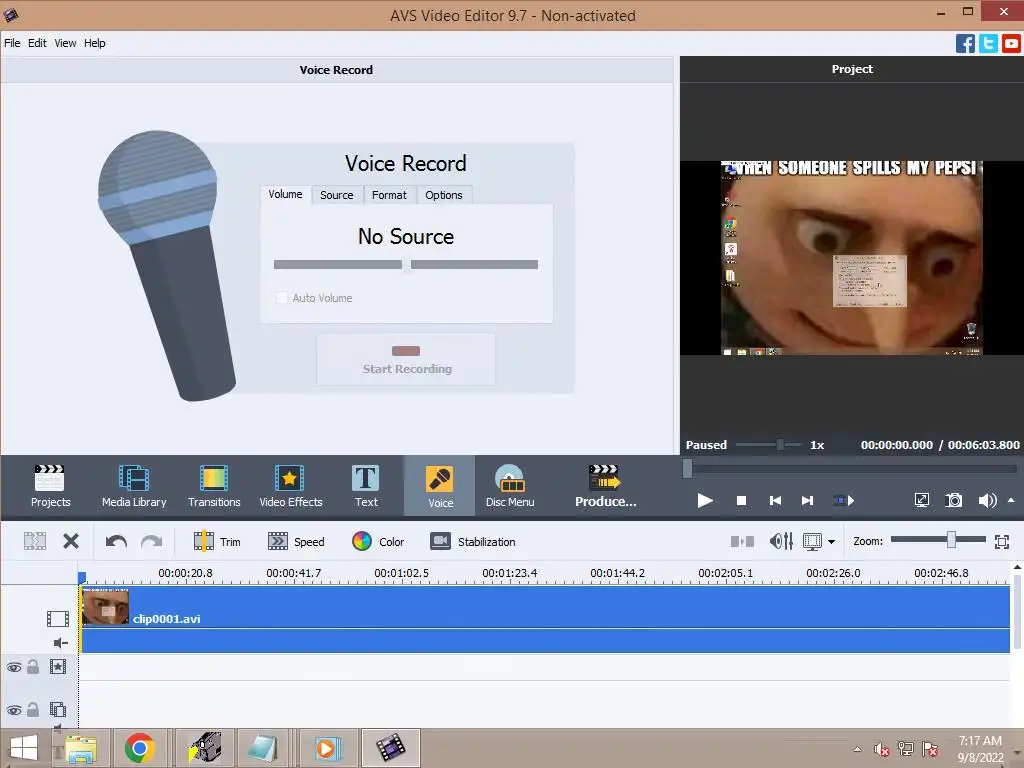Click the preview volume speaker icon

pos(987,500)
